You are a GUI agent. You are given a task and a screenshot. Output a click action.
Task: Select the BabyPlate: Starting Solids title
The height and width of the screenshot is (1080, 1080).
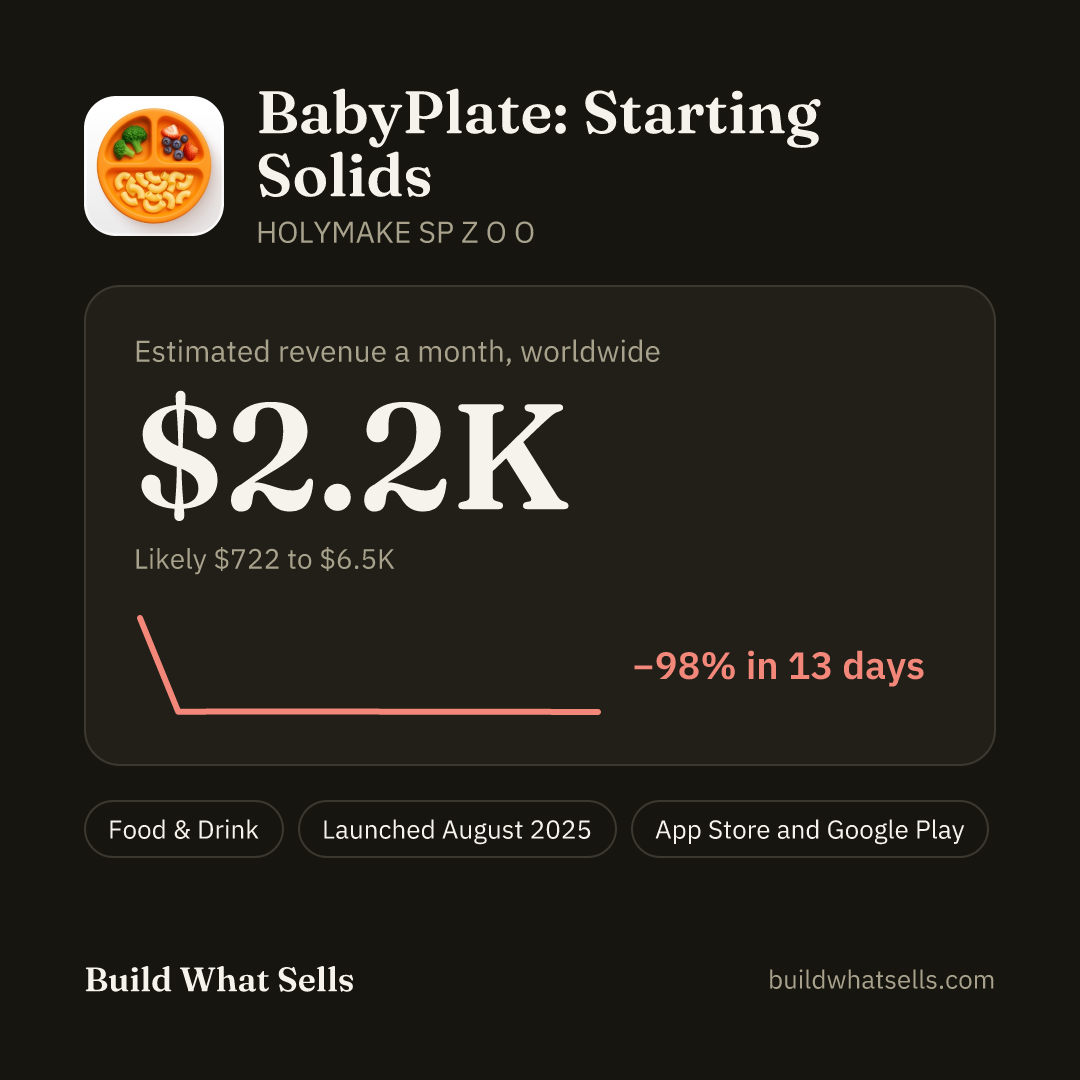(x=539, y=144)
